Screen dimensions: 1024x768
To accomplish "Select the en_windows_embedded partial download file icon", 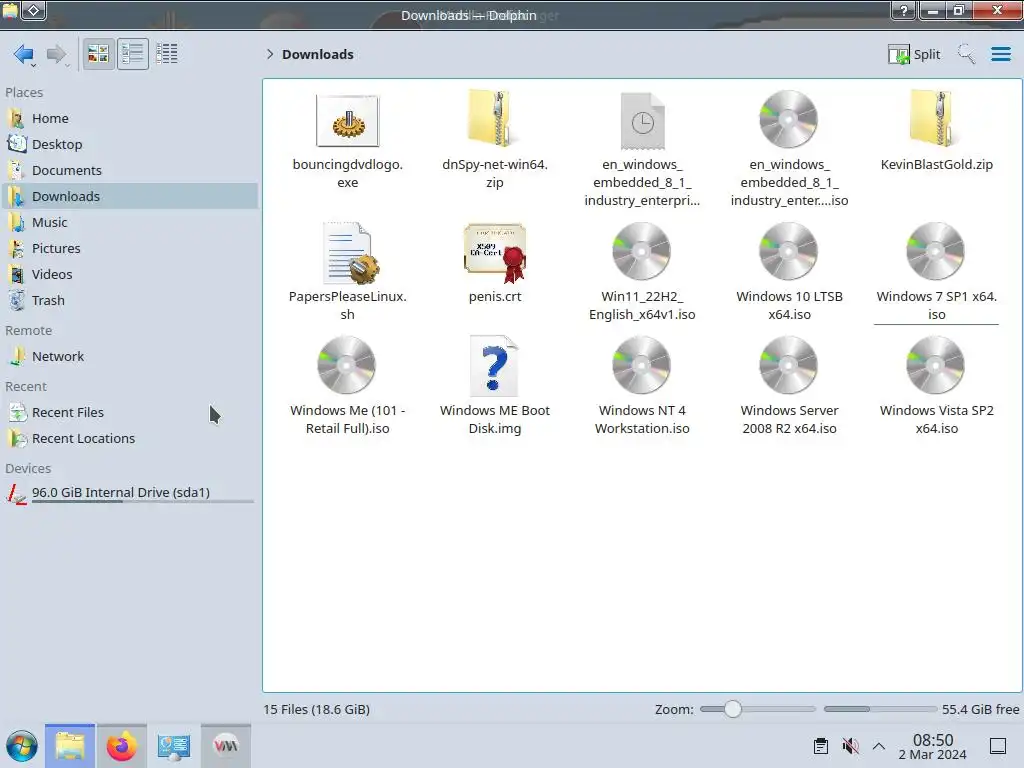I will pyautogui.click(x=642, y=121).
